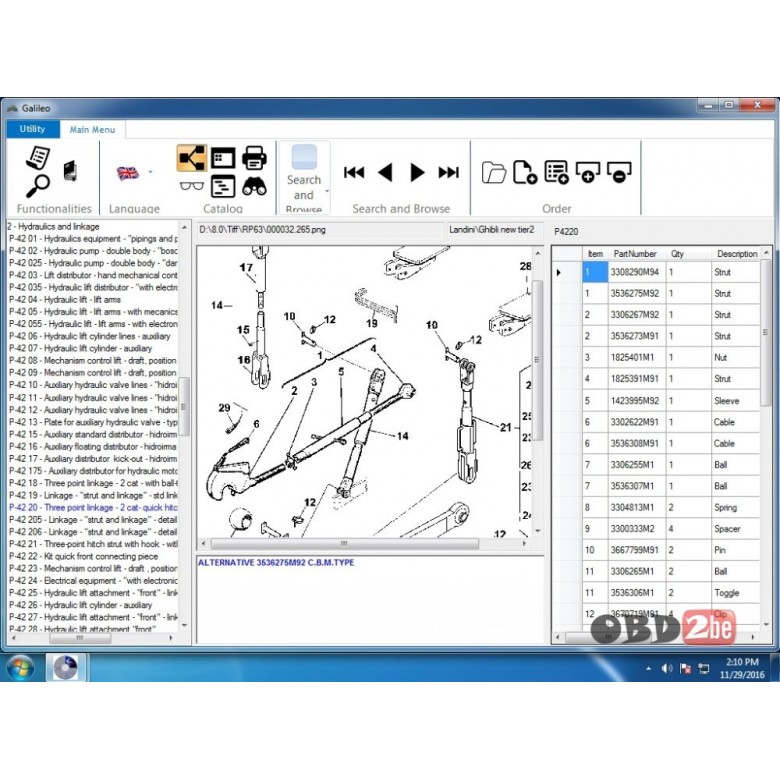780x780 pixels.
Task: Click the document list icon in Functionalities
Action: (x=38, y=157)
